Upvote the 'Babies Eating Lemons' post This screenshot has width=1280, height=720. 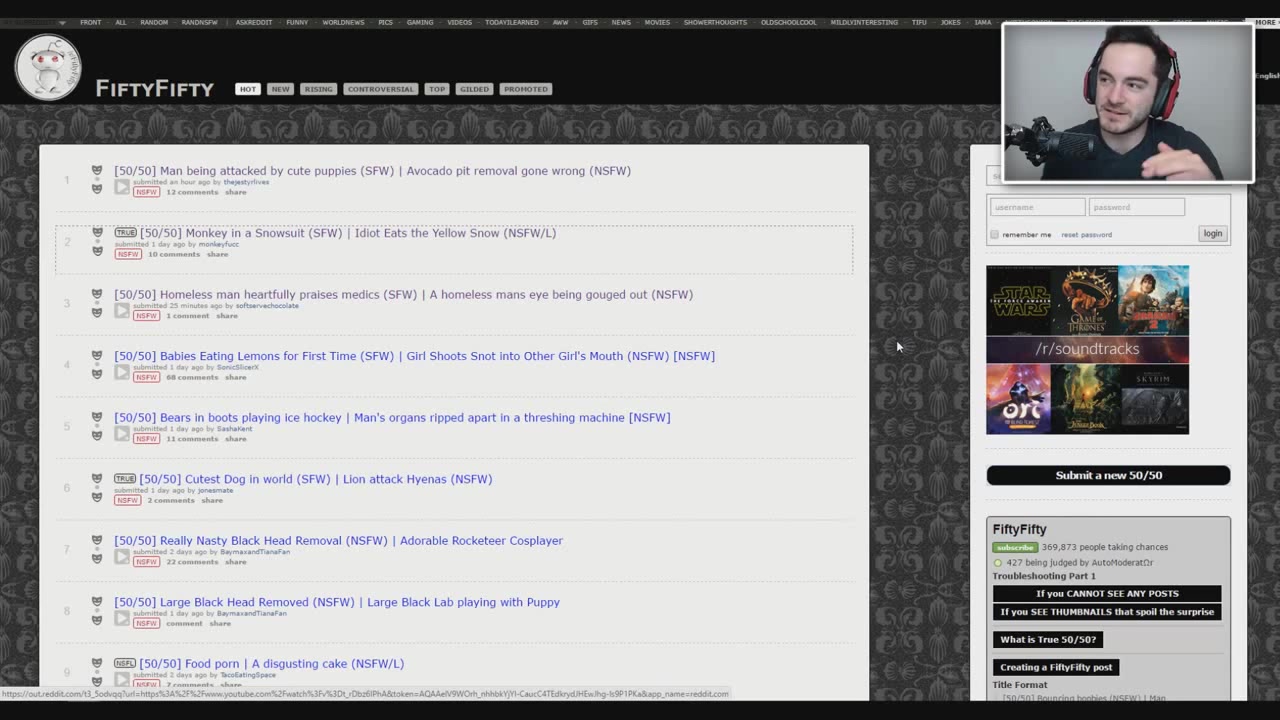pos(97,355)
